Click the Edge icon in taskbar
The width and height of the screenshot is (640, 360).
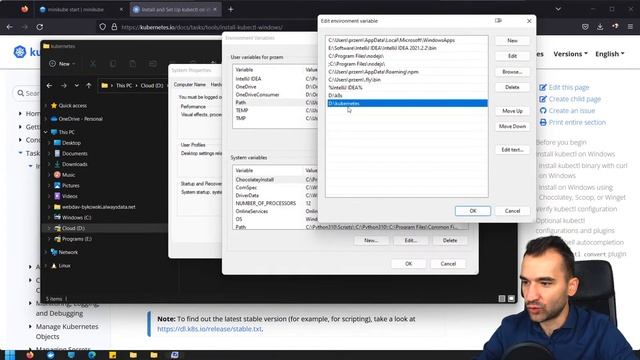(x=92, y=355)
